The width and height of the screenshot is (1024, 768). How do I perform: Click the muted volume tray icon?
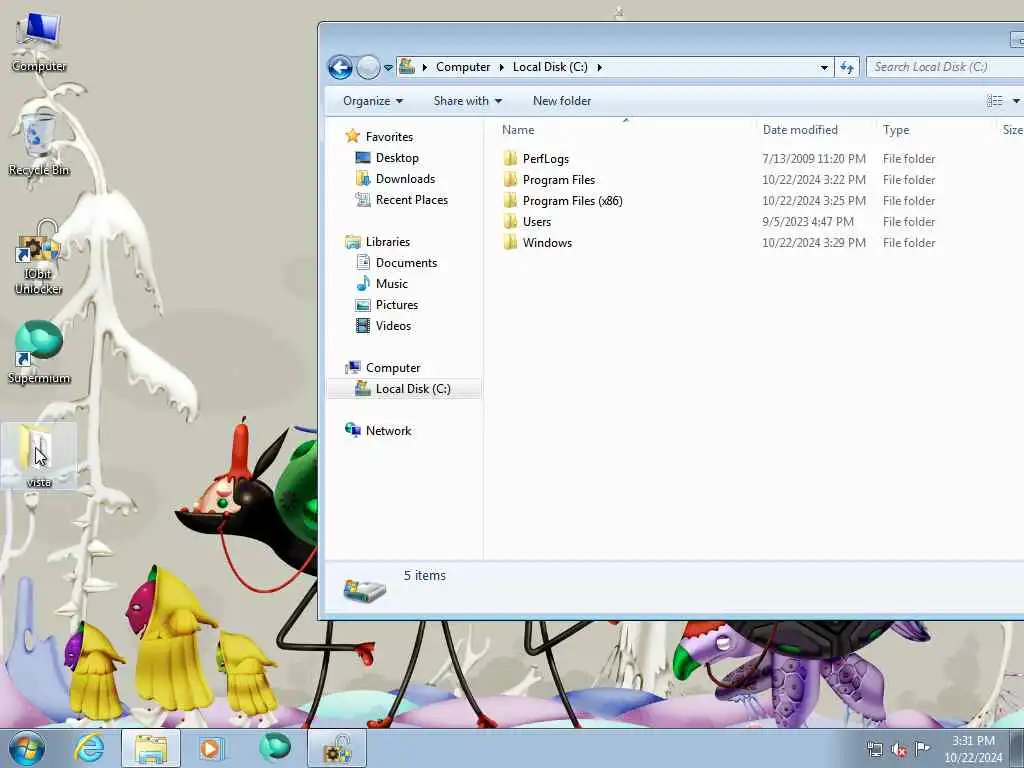coord(899,749)
